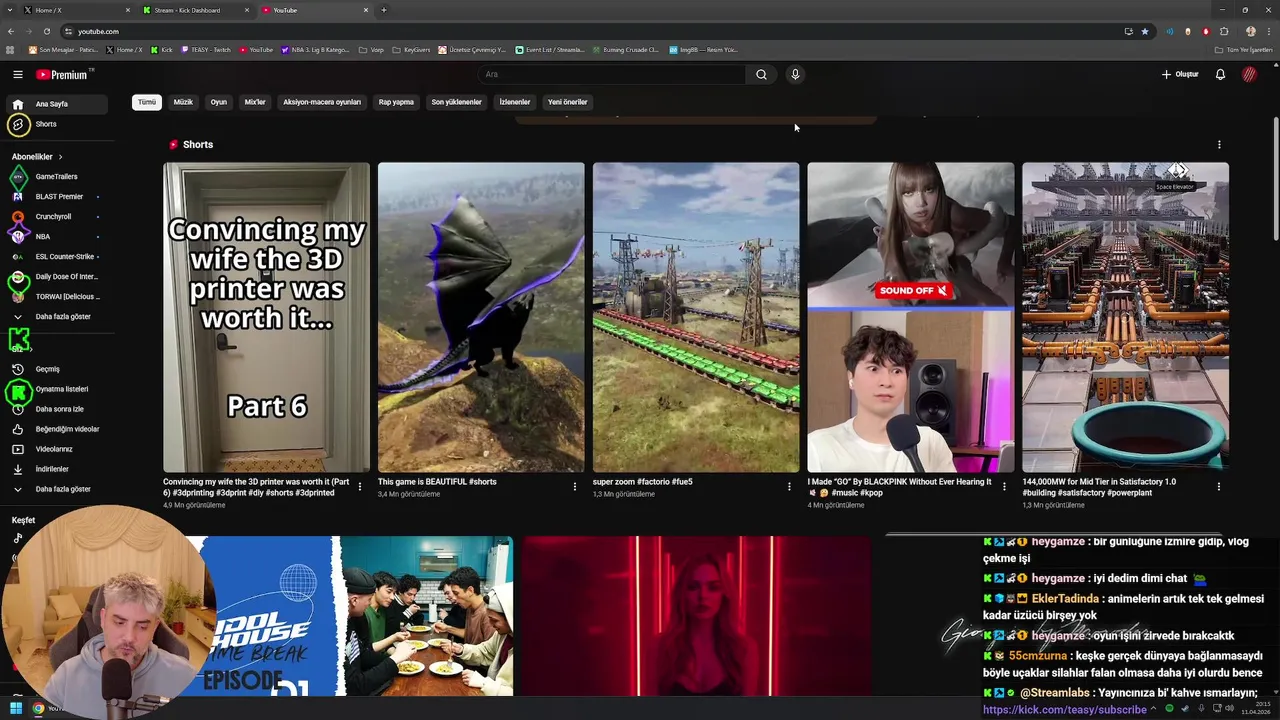Select the İzlenenler filter chip
Viewport: 1280px width, 720px height.
[515, 102]
